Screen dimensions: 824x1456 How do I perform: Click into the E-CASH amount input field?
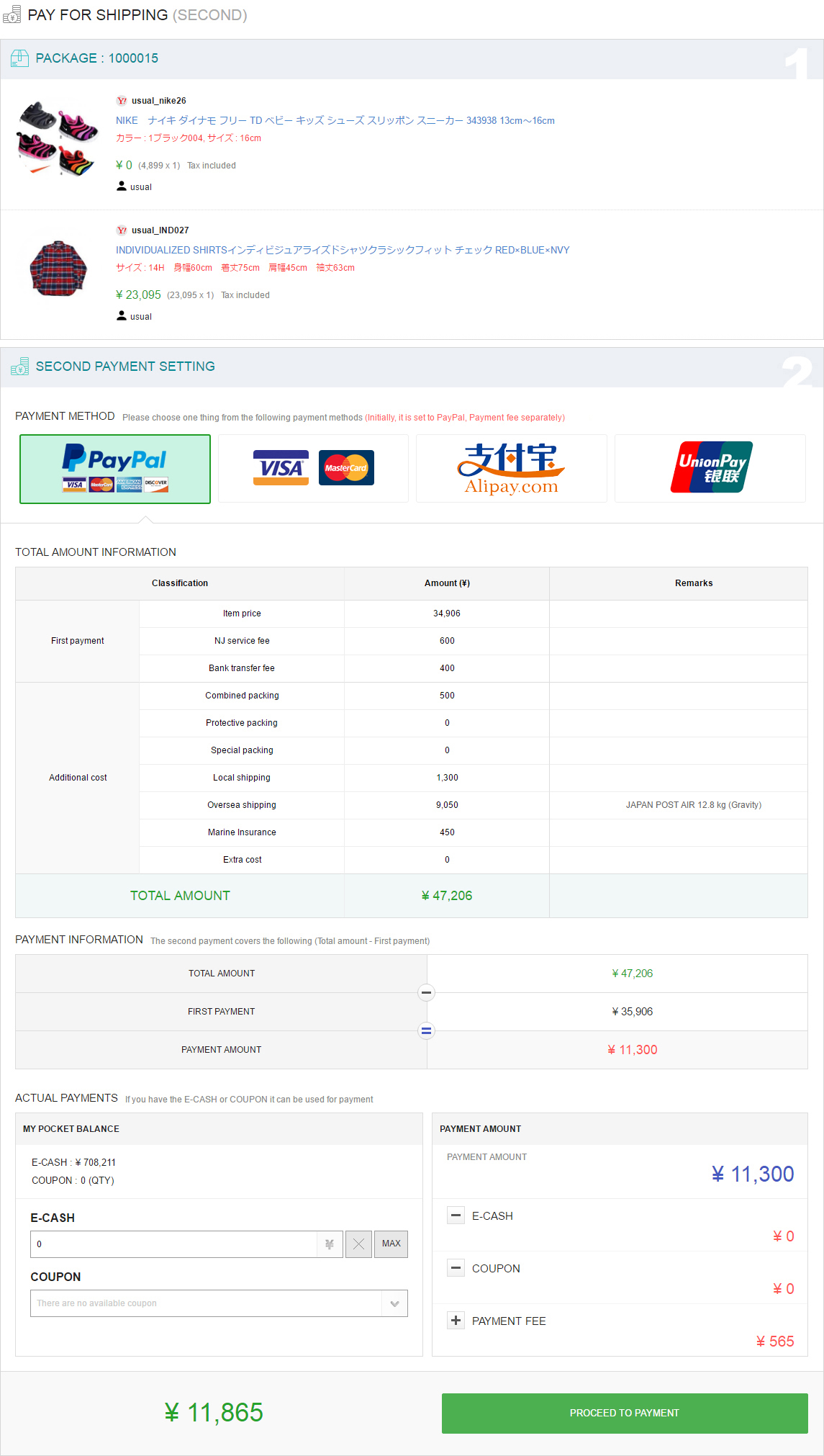[173, 1244]
